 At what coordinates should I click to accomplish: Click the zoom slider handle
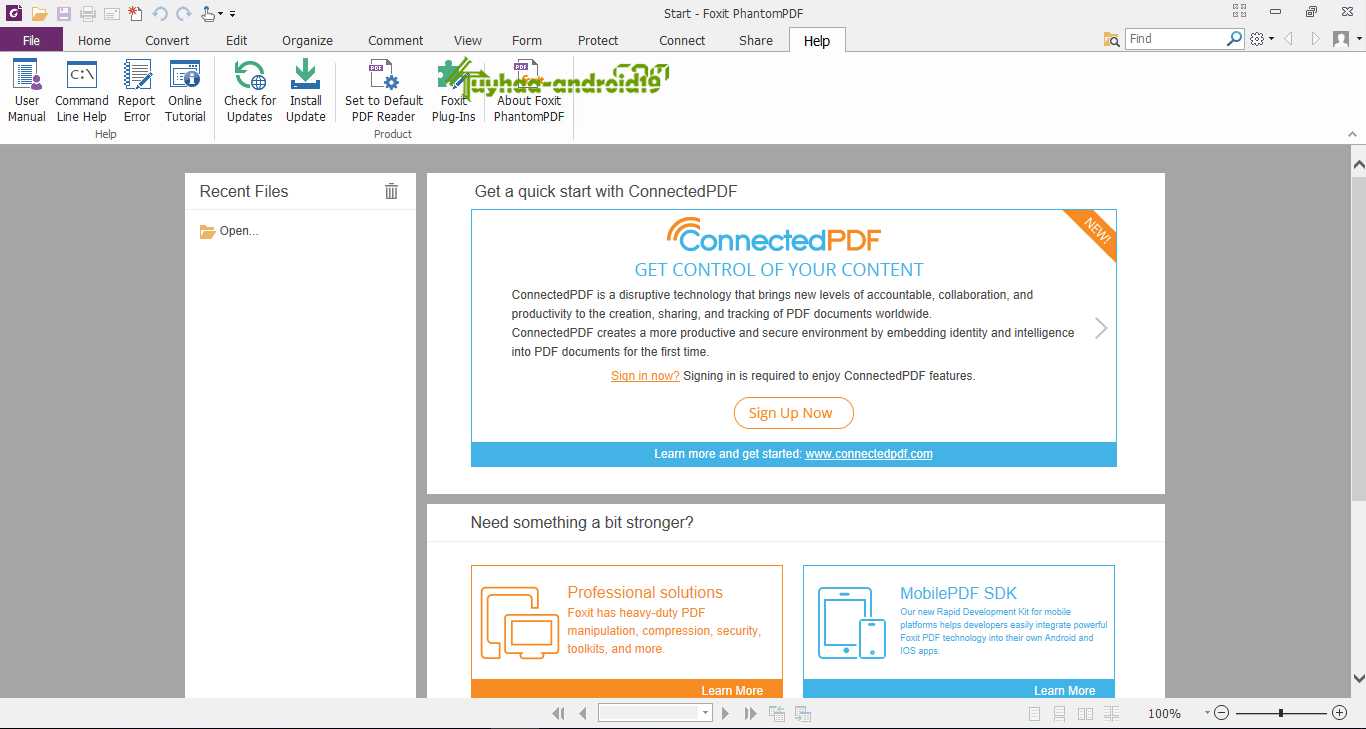[1281, 713]
